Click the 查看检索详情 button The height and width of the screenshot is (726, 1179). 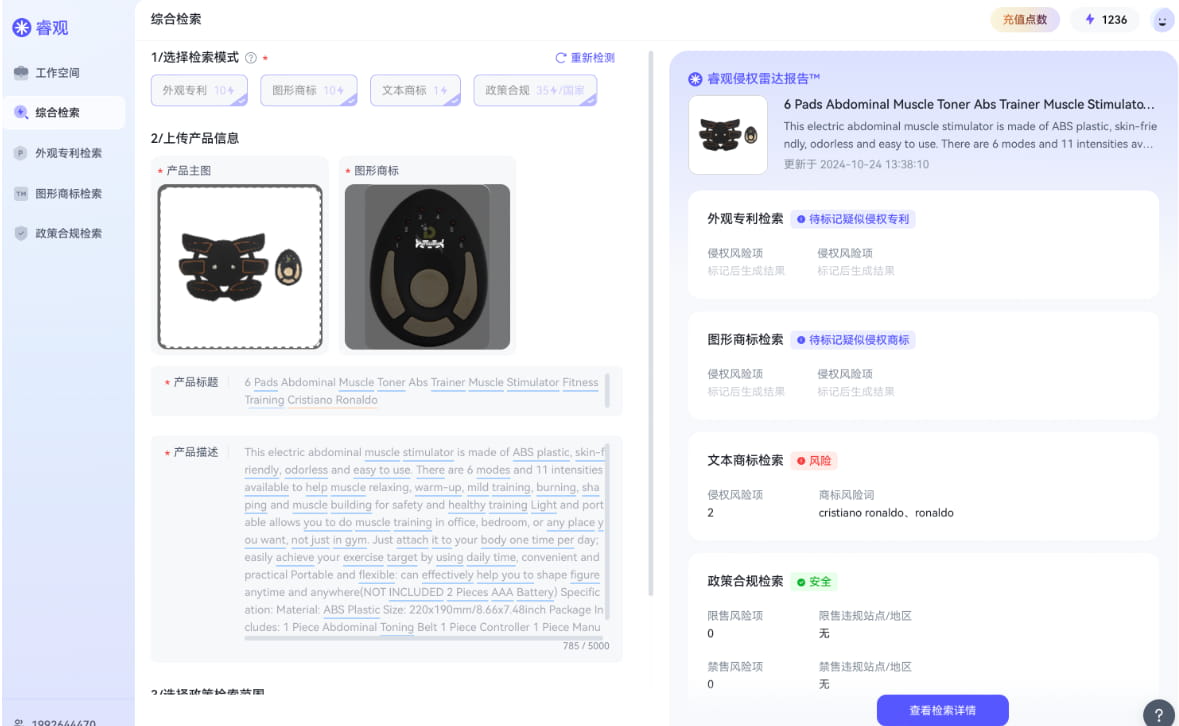click(x=943, y=709)
